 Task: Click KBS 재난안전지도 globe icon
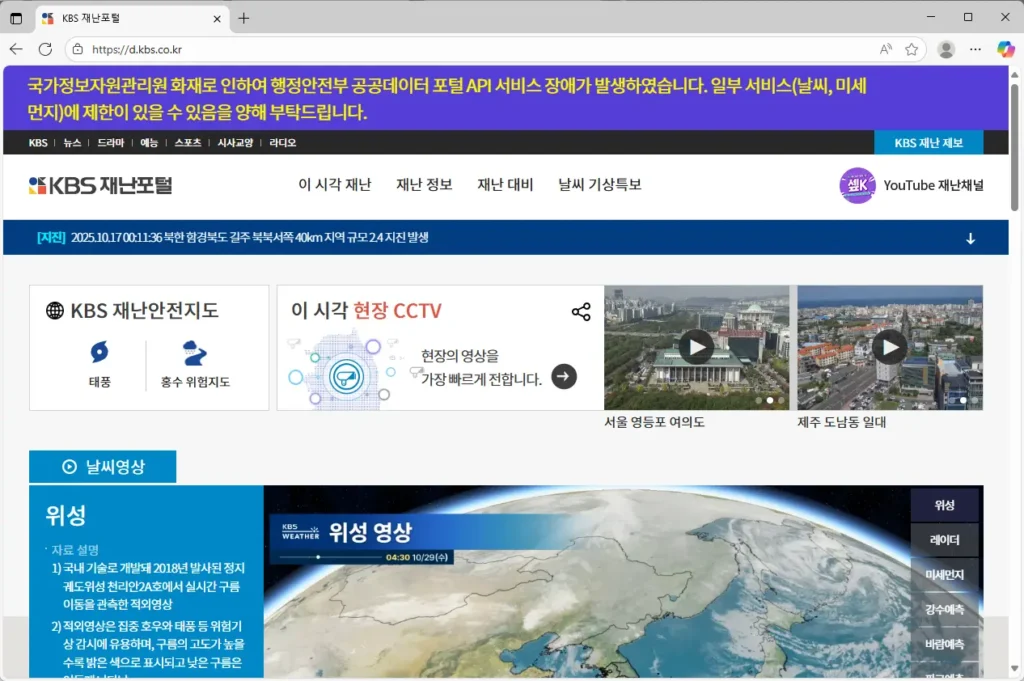click(x=55, y=310)
